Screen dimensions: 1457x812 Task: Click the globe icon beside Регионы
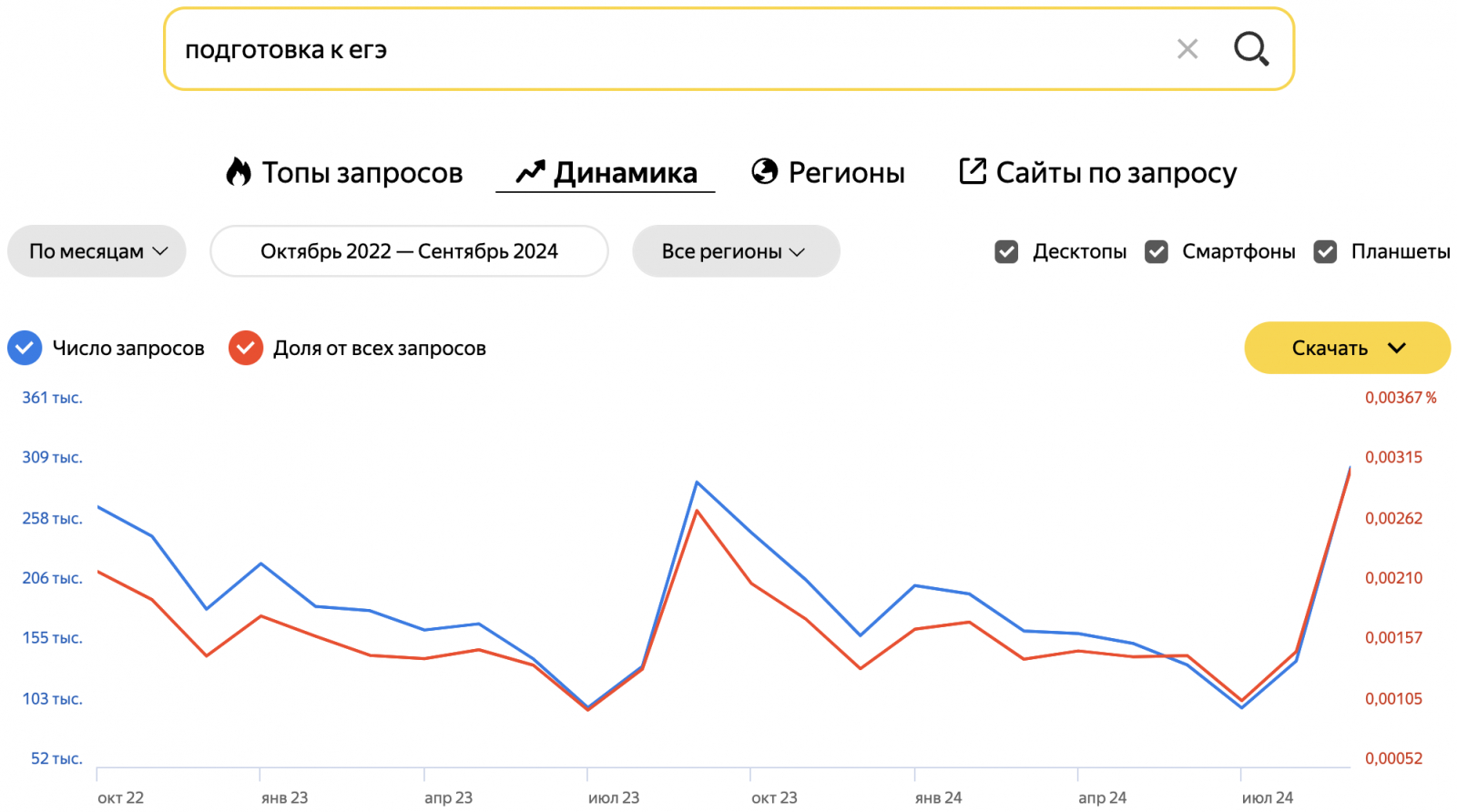pos(764,171)
